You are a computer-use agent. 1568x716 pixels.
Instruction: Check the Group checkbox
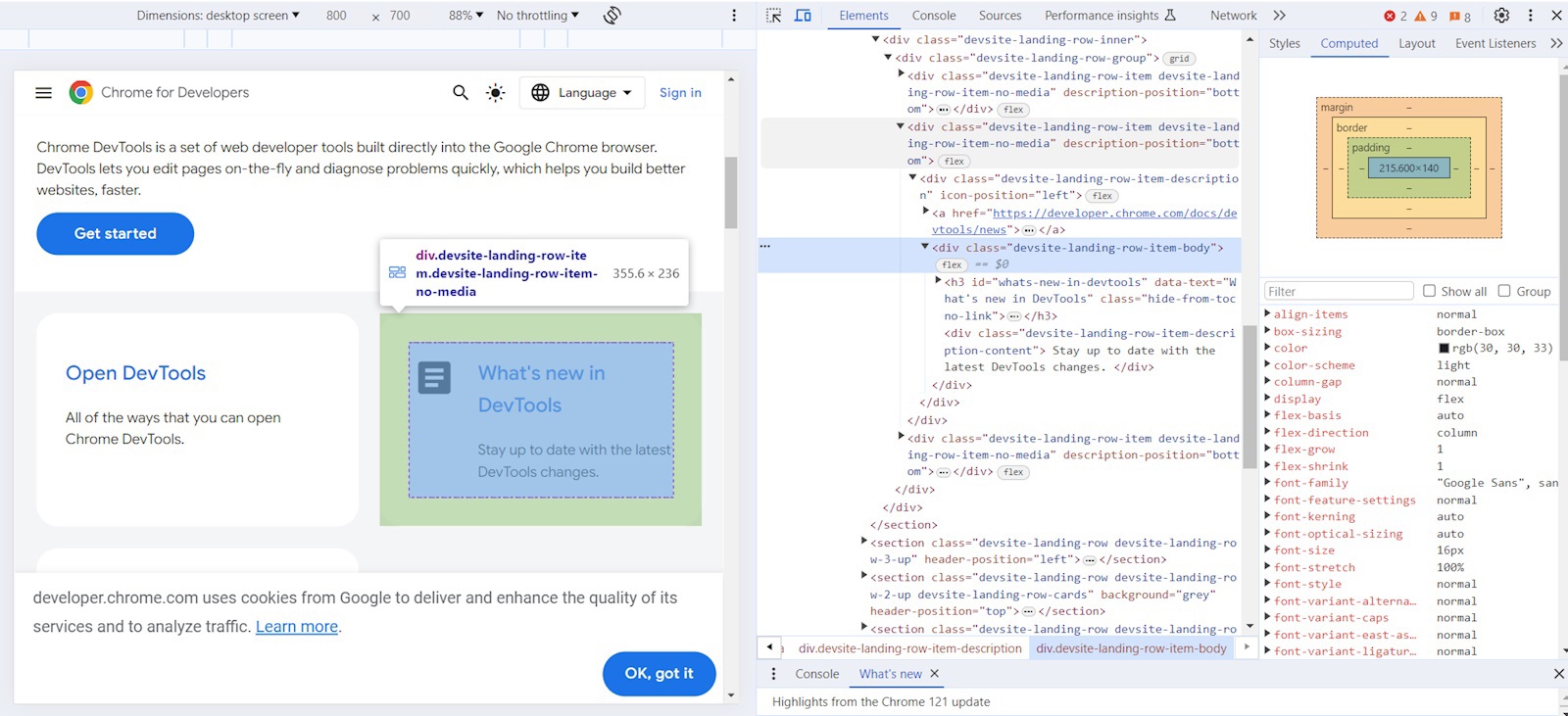tap(1504, 291)
